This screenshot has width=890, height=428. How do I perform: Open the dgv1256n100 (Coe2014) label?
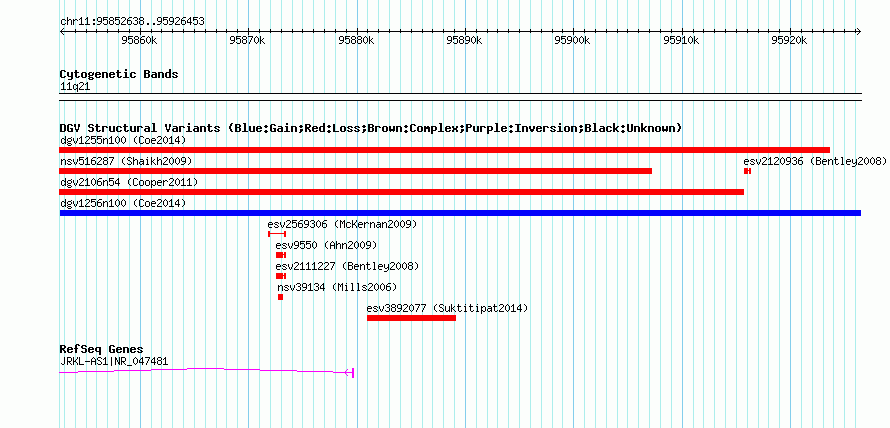tap(123, 203)
